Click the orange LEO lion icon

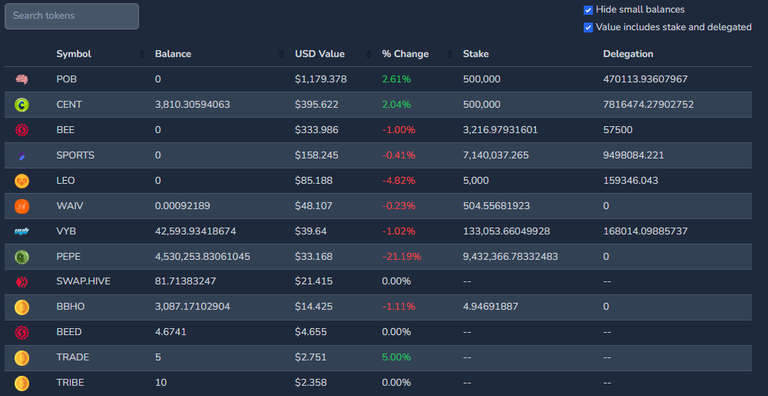click(22, 181)
